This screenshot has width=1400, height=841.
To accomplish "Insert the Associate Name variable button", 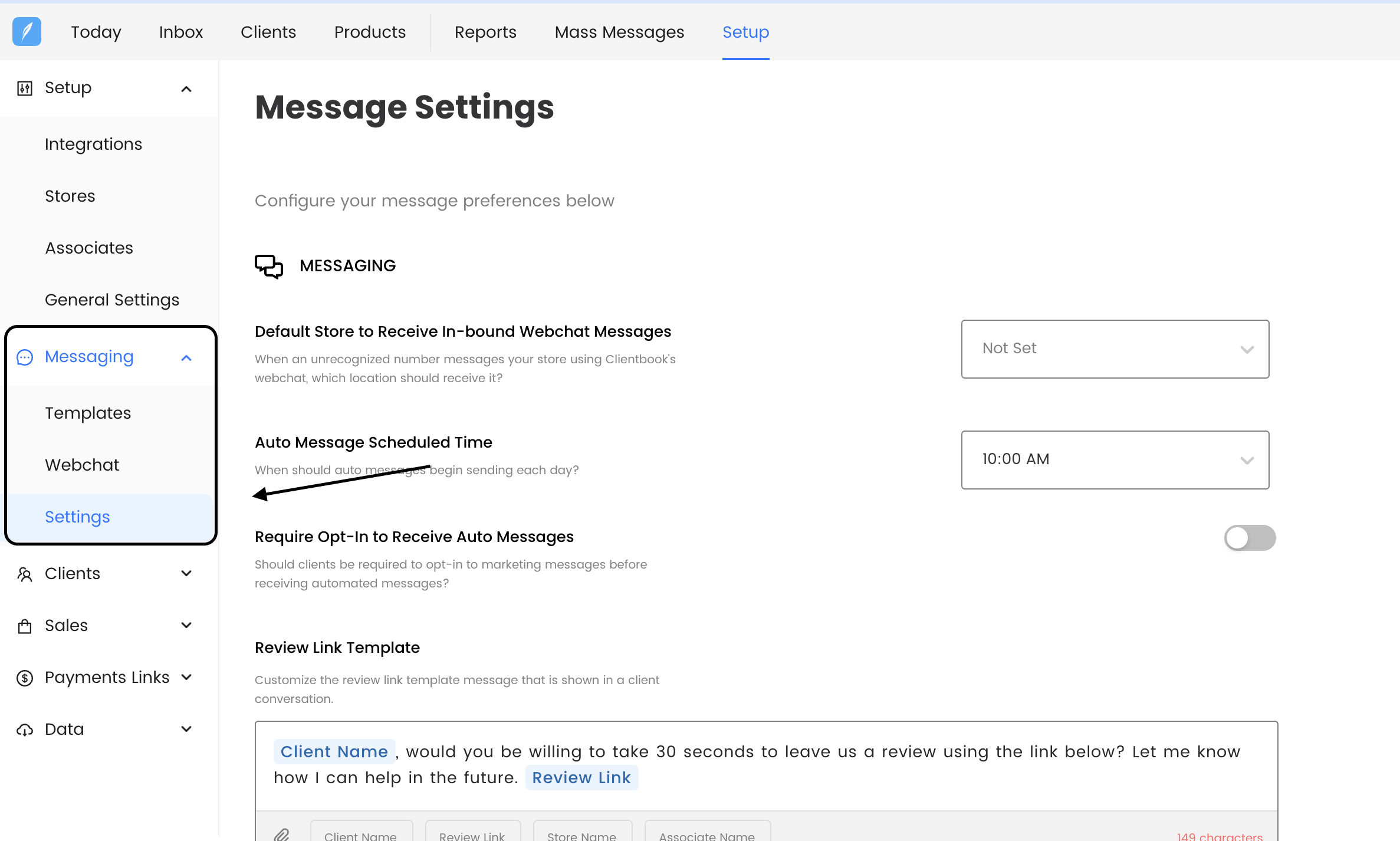I will [x=707, y=834].
